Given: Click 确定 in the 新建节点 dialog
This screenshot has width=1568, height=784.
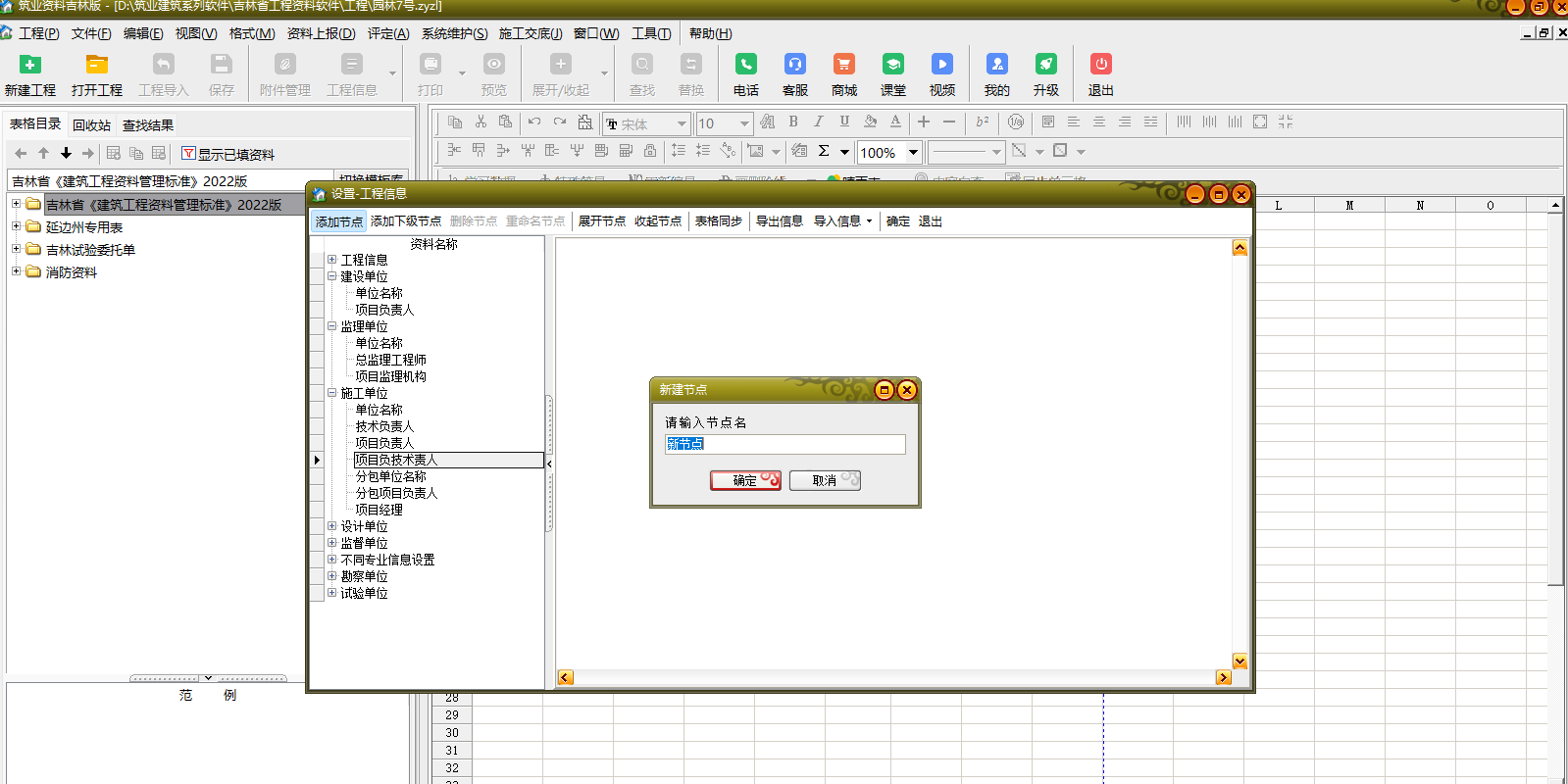Looking at the screenshot, I should click(x=745, y=480).
